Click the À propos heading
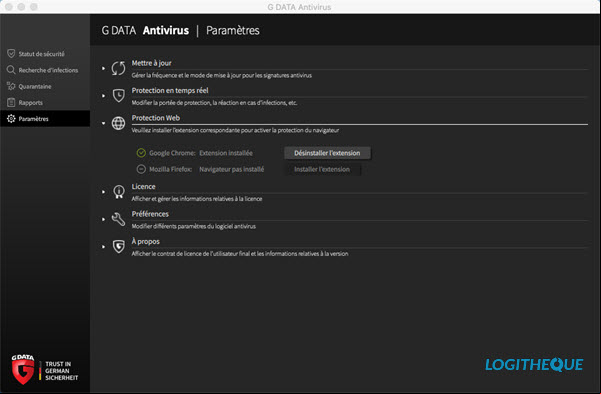Screen dimensions: 601x394 [145, 241]
